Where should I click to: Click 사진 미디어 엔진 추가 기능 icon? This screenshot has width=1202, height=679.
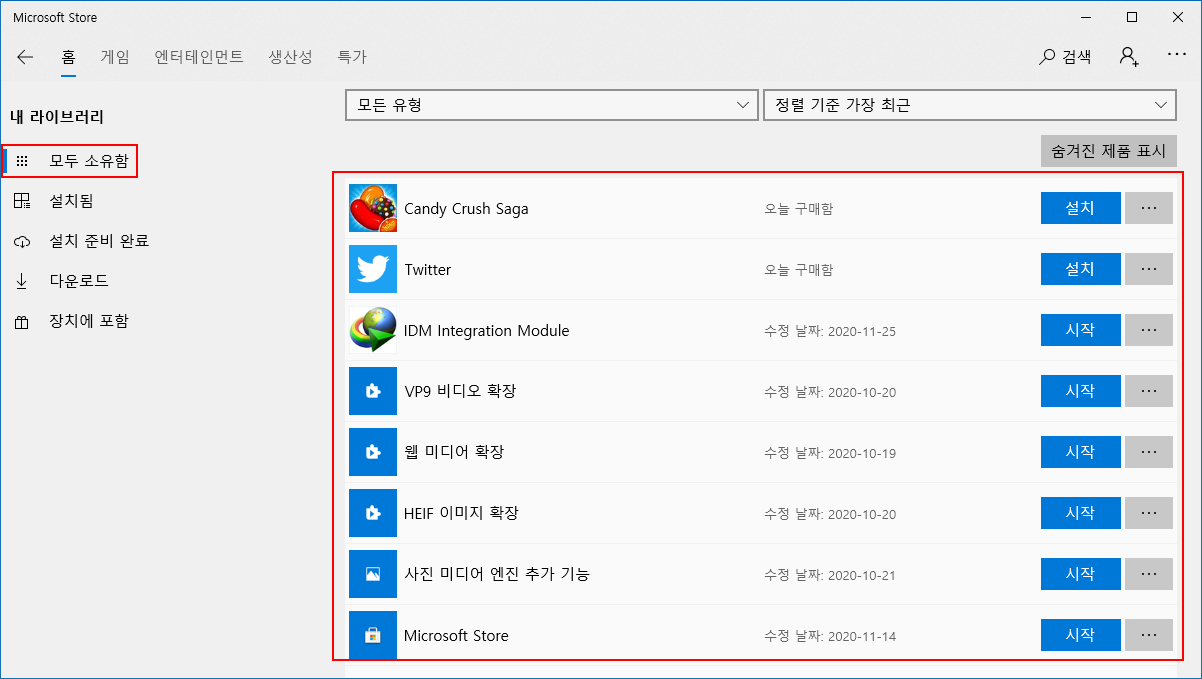[373, 574]
